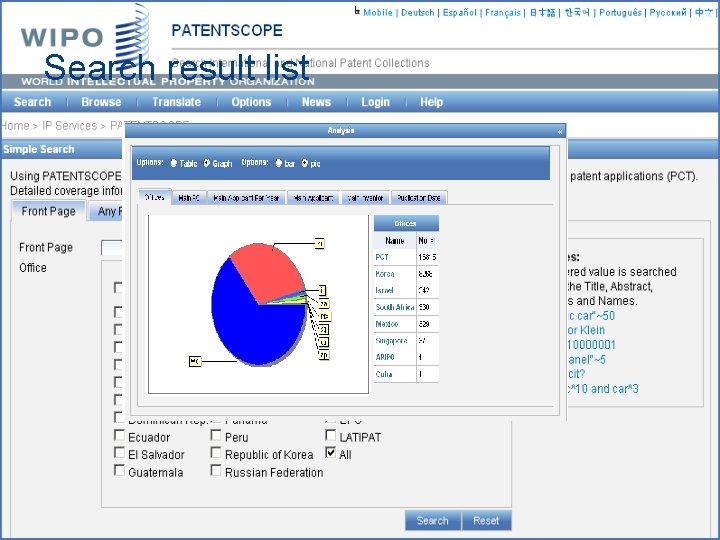The height and width of the screenshot is (540, 720).
Task: Click PCT in the Offices table
Action: coord(382,257)
